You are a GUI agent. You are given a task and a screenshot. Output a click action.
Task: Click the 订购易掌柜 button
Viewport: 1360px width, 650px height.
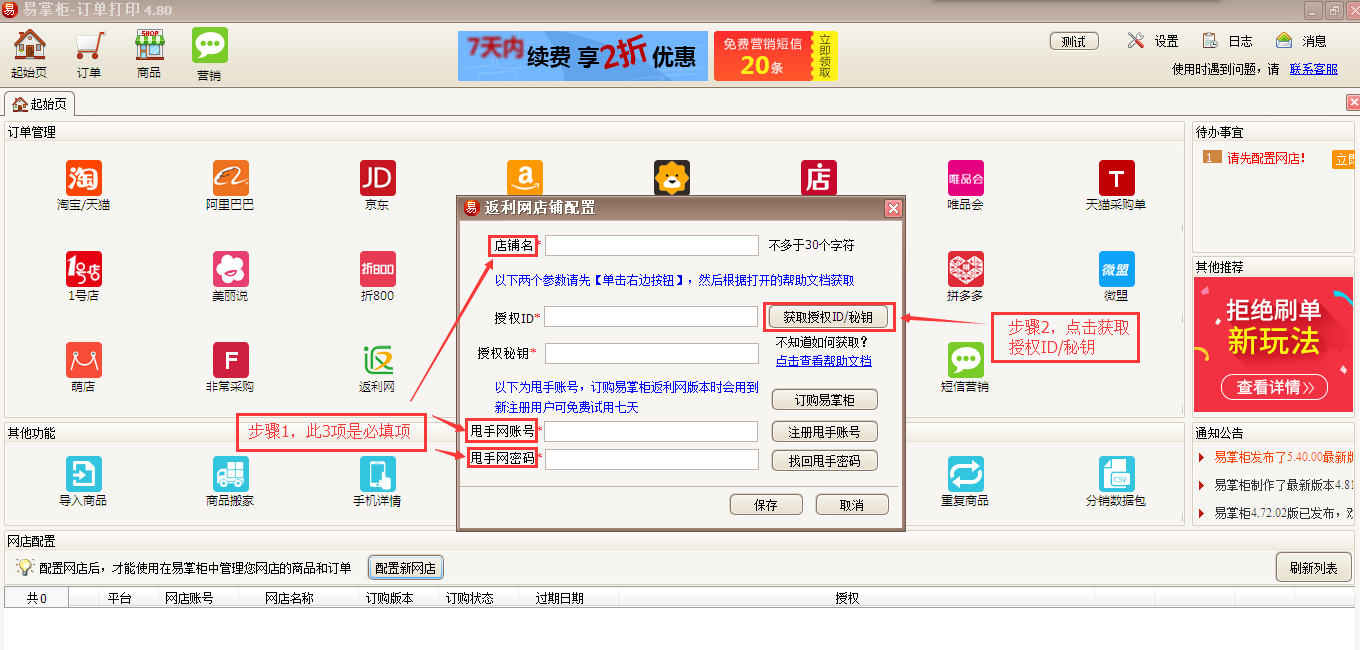click(x=825, y=400)
